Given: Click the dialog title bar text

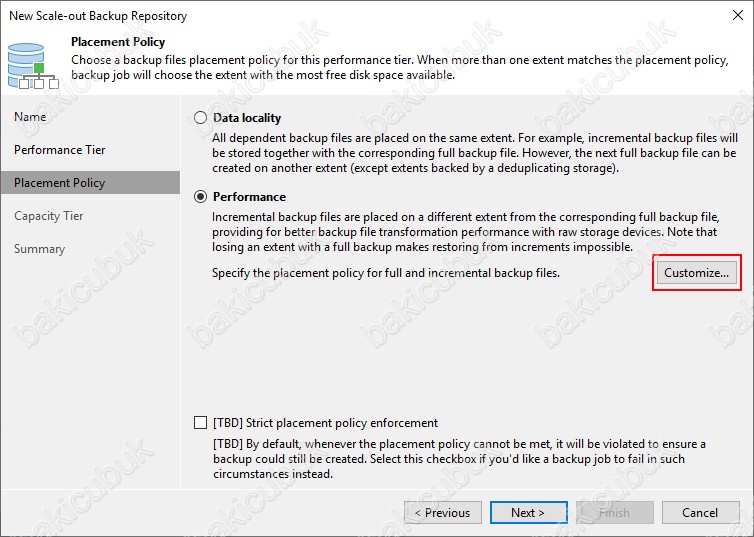Looking at the screenshot, I should point(98,16).
